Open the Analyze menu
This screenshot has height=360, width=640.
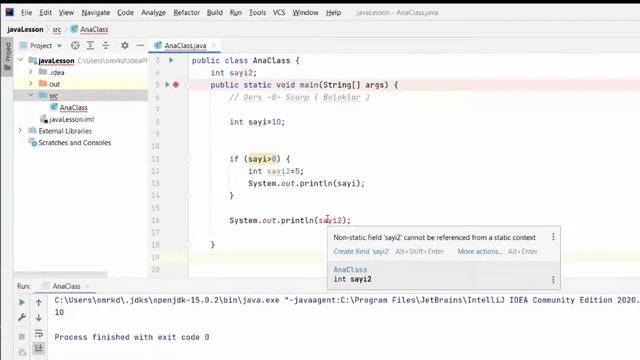pyautogui.click(x=153, y=13)
